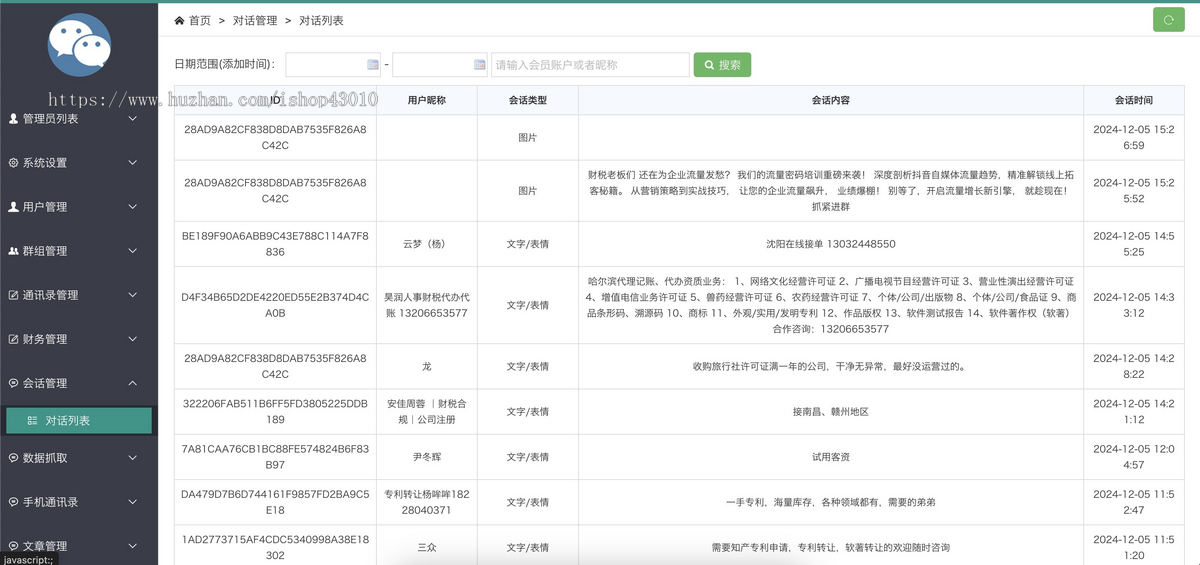Collapse the 会话管理 chevron
The height and width of the screenshot is (565, 1200).
[x=133, y=383]
